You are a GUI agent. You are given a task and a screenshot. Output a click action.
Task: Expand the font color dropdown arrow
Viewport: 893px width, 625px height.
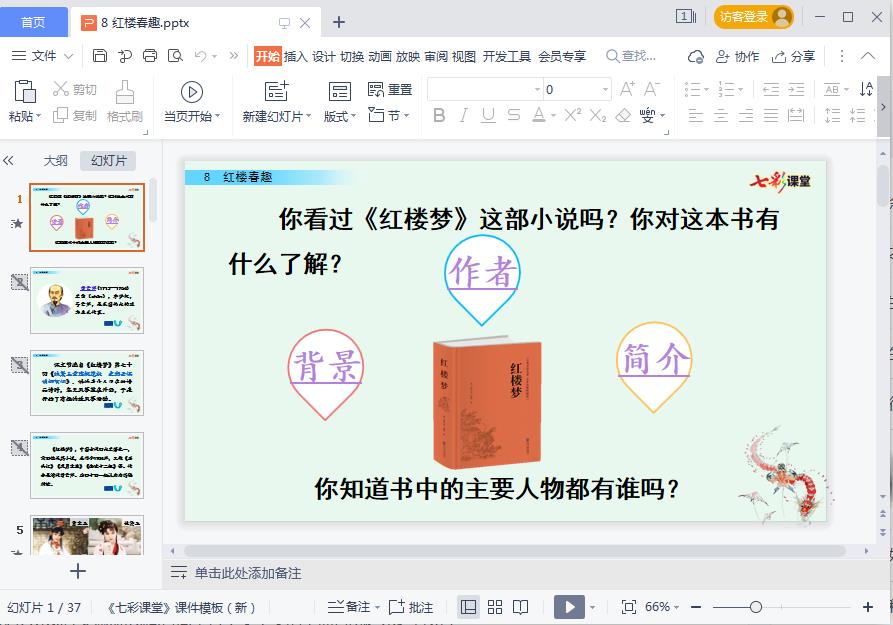(x=554, y=116)
